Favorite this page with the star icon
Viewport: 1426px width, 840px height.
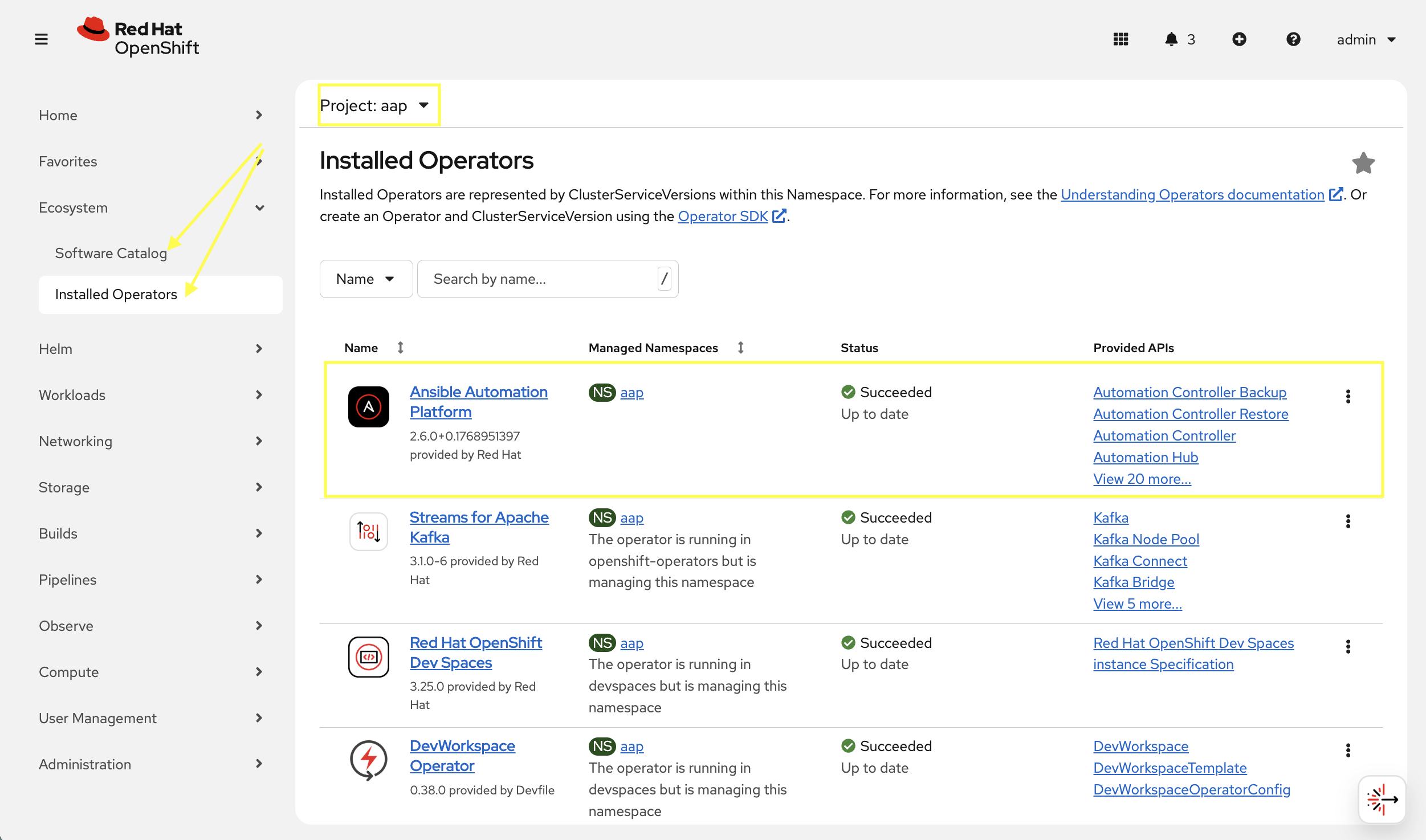pyautogui.click(x=1363, y=163)
